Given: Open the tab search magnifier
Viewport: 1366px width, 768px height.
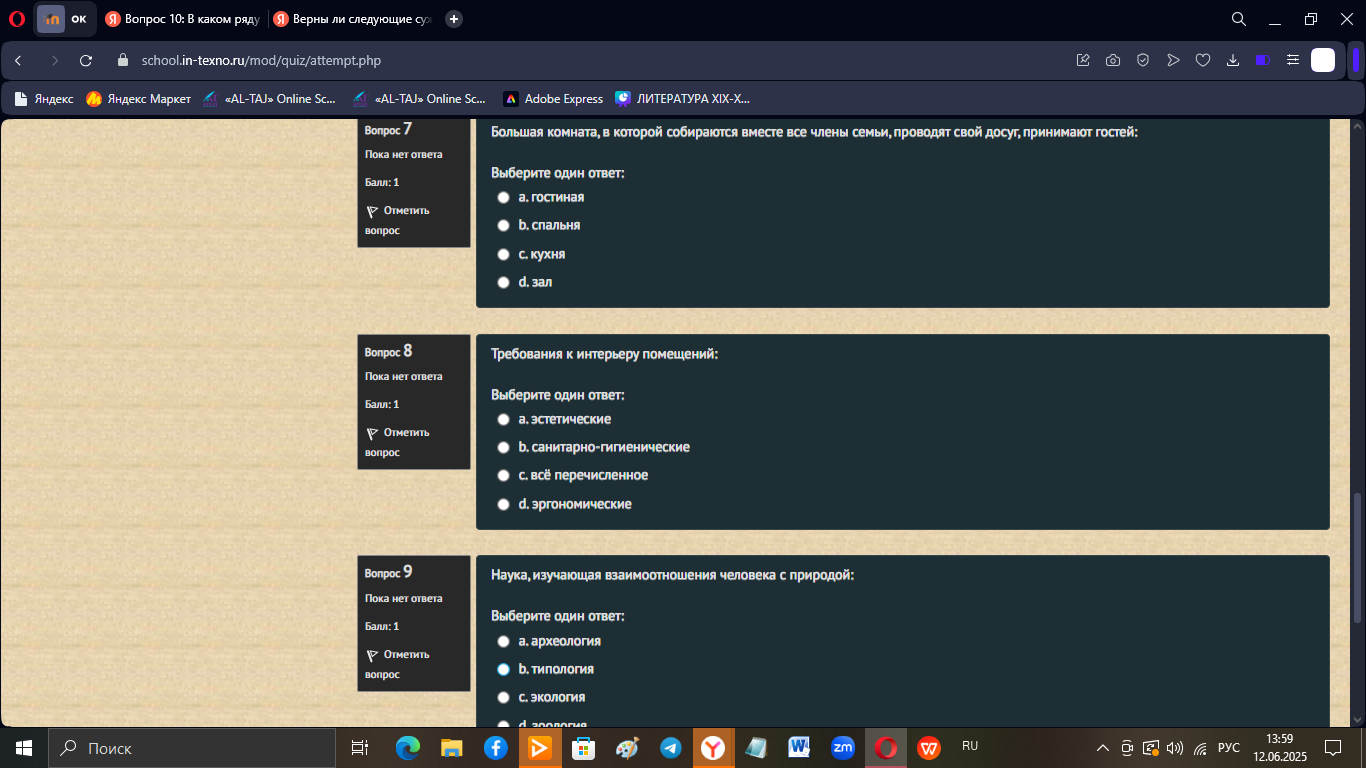Looking at the screenshot, I should click(1238, 19).
